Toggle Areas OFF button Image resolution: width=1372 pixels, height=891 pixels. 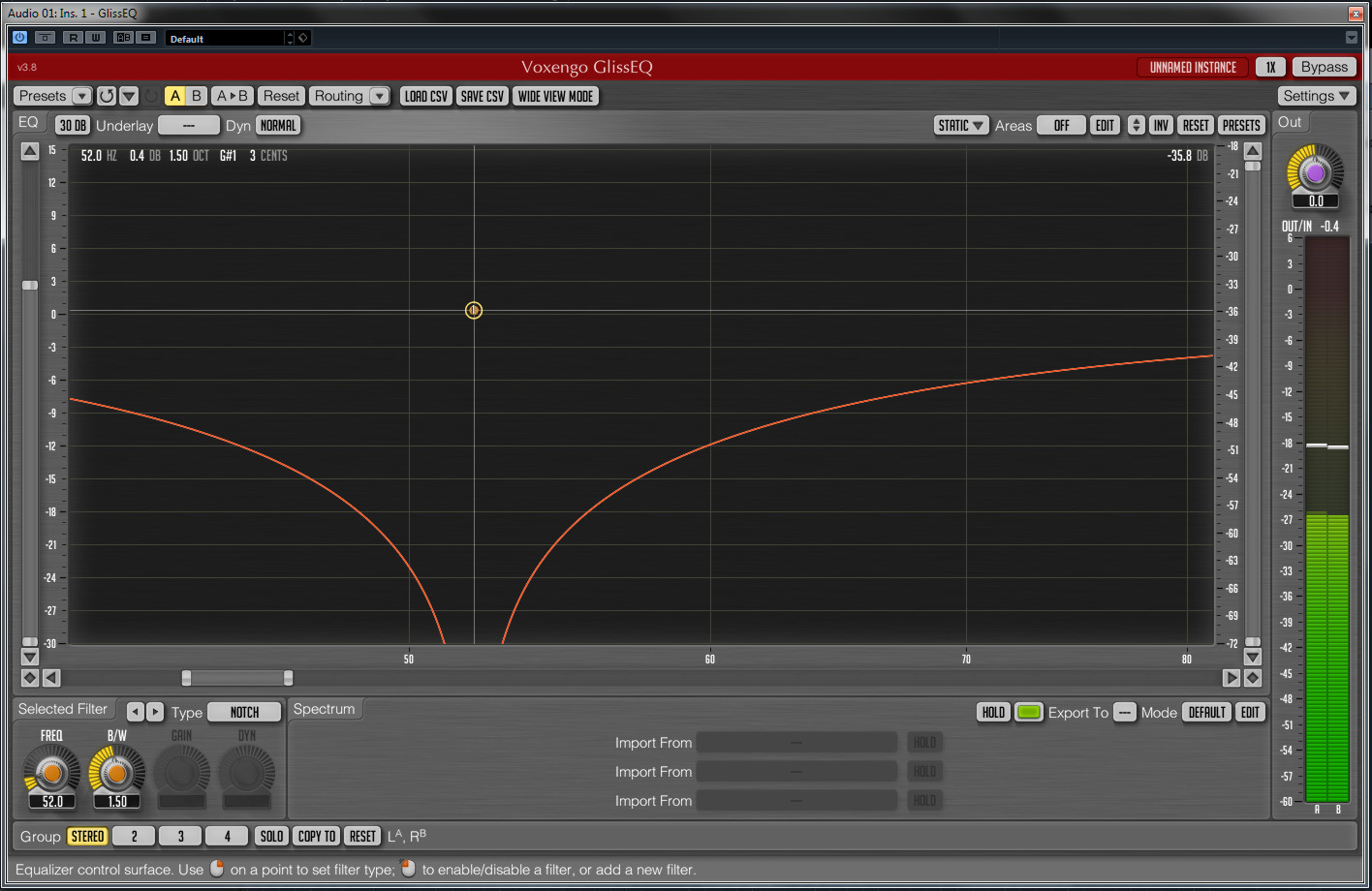click(1061, 125)
